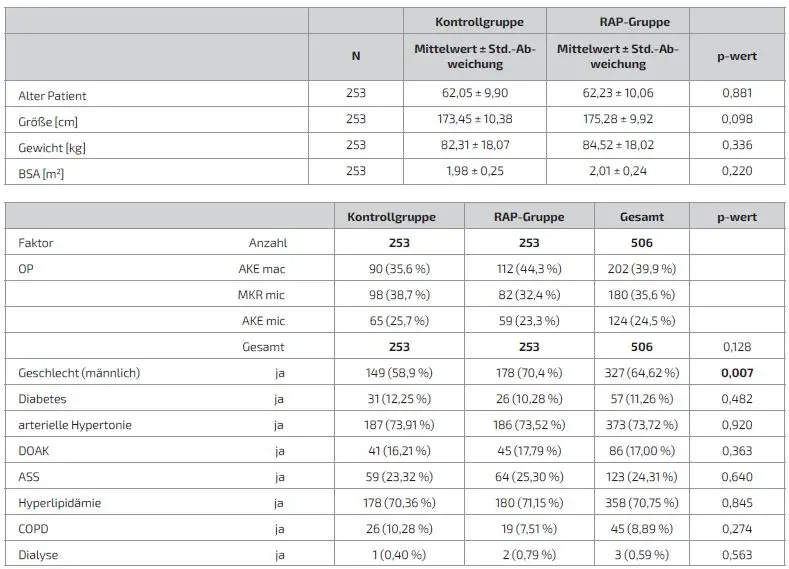Select the "ASS" row label
Viewport: 789px width, 569px height.
tap(31, 477)
